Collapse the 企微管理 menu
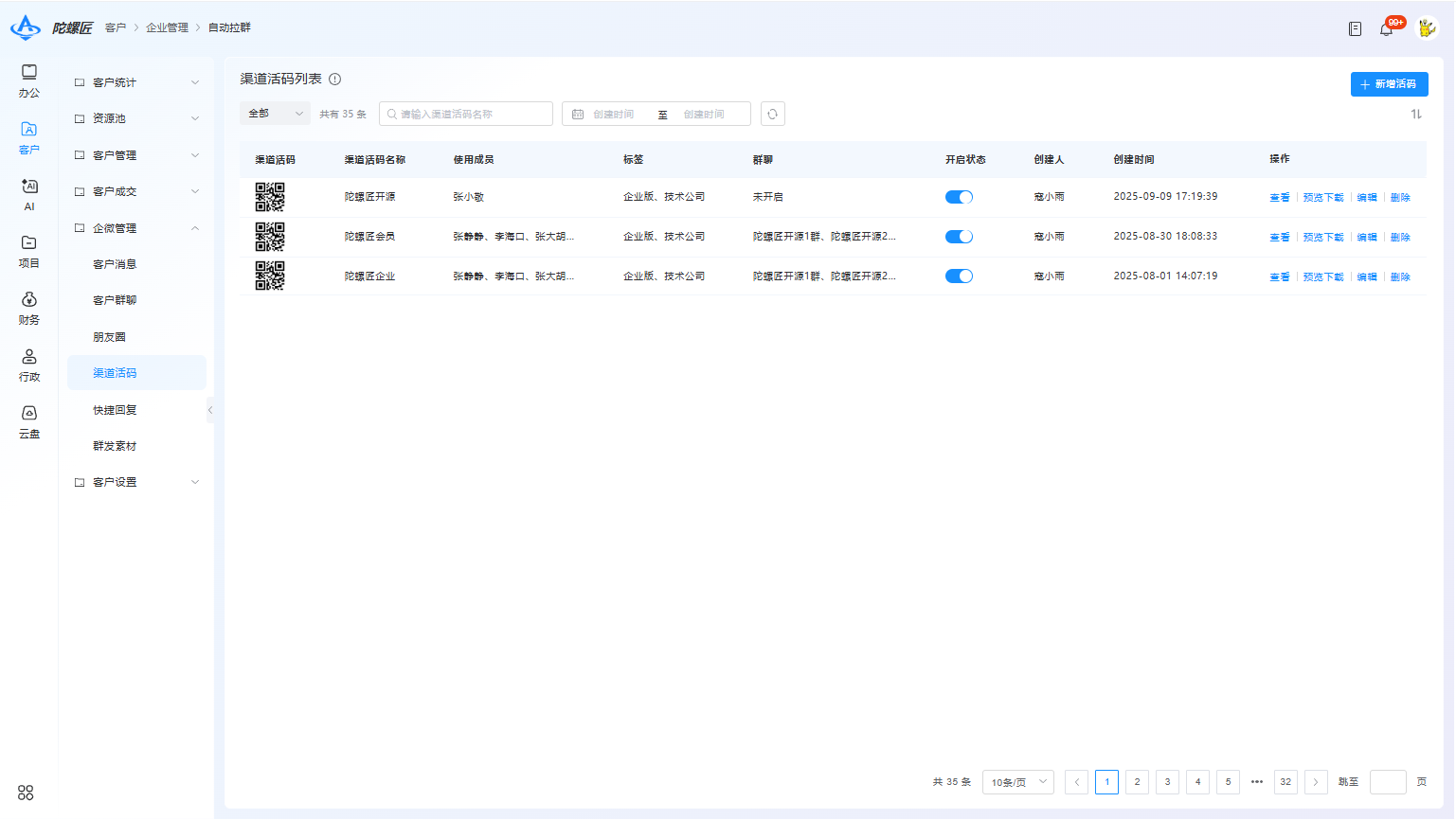Screen dimensions: 1456x820 [x=136, y=228]
